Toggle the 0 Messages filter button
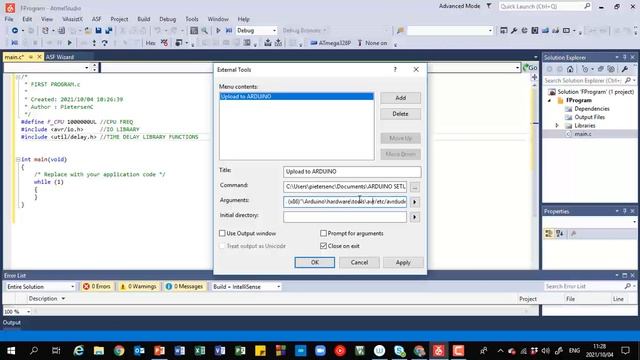640x360 pixels. 184,287
